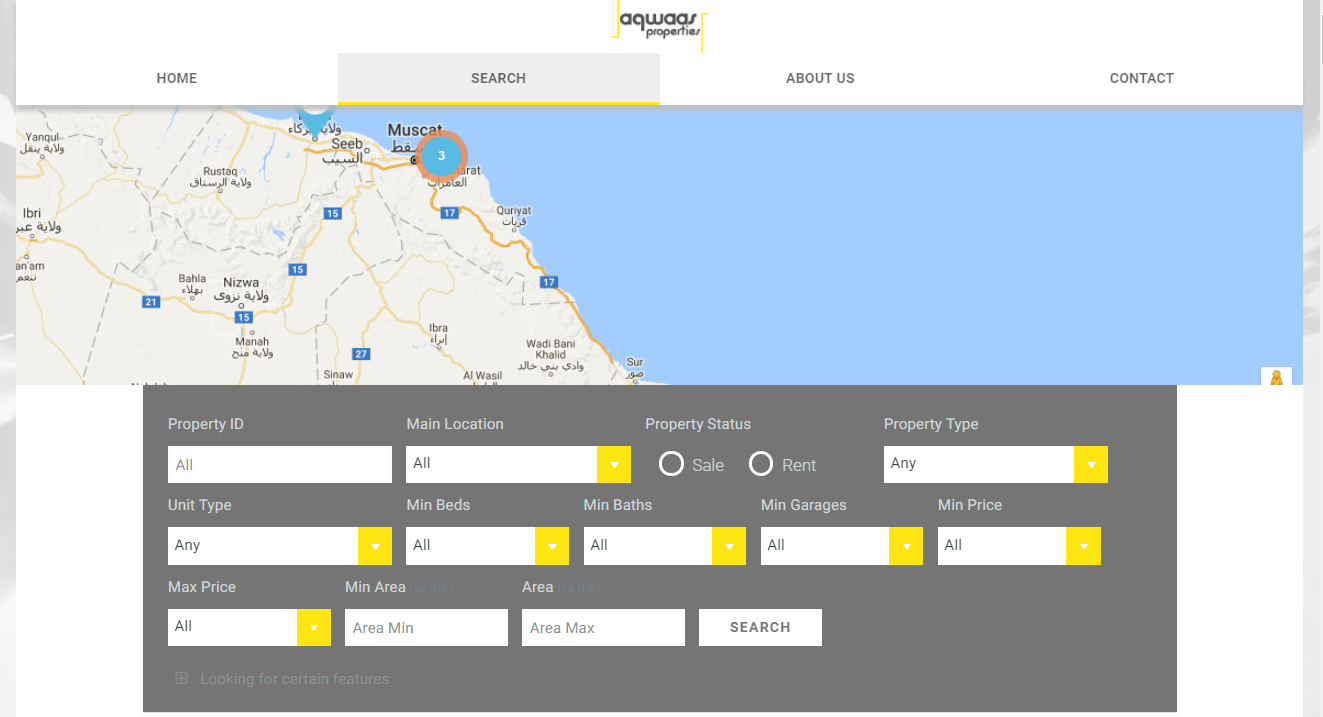Select the Sale radio button
Viewport: 1323px width, 717px height.
pyautogui.click(x=671, y=464)
